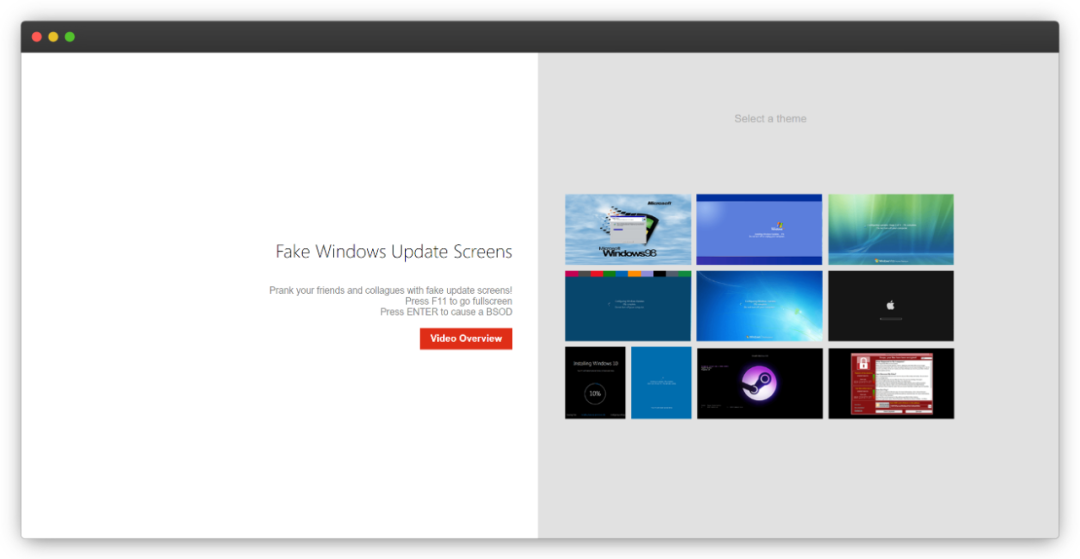Click the Press ENTER to cause a BSOD text
Image resolution: width=1080 pixels, height=559 pixels.
pyautogui.click(x=446, y=312)
